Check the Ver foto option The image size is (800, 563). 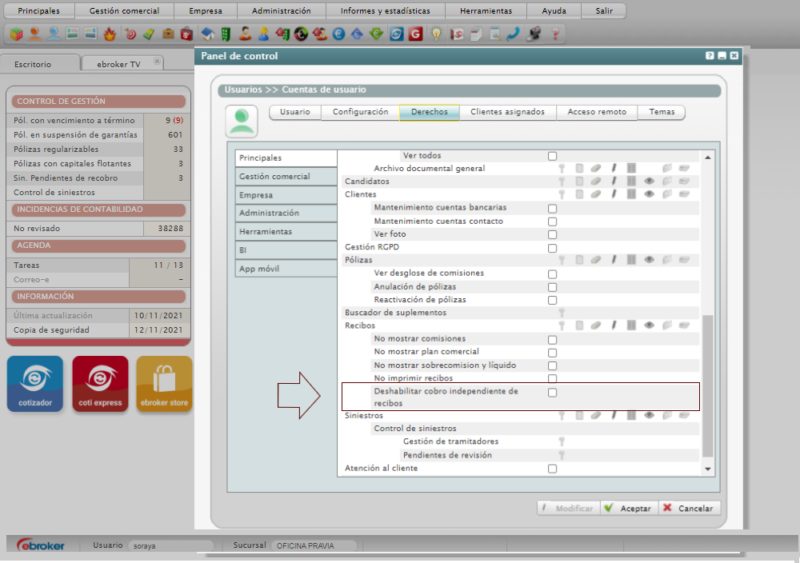coord(552,234)
